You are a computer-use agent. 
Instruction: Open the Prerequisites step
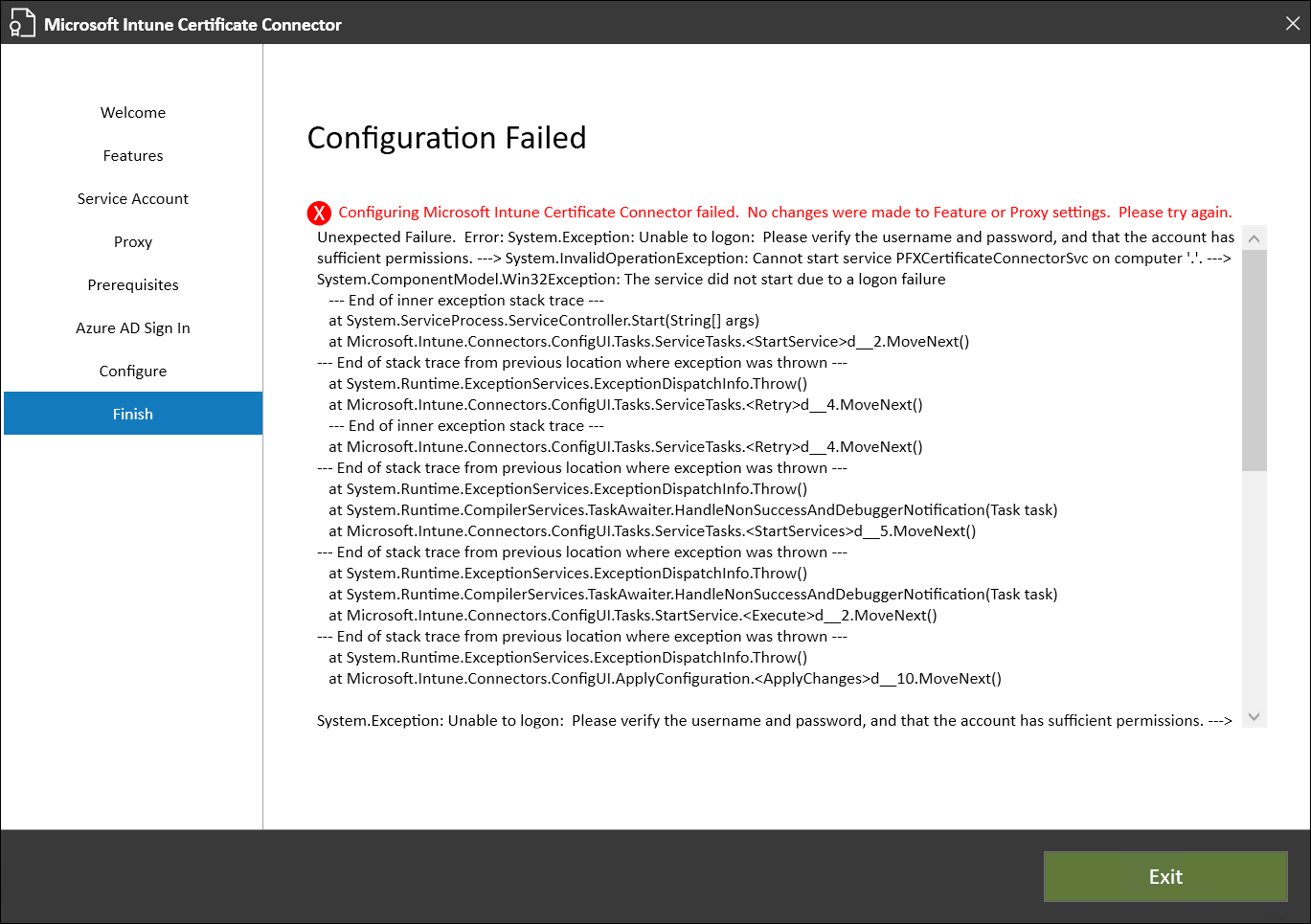coord(133,284)
